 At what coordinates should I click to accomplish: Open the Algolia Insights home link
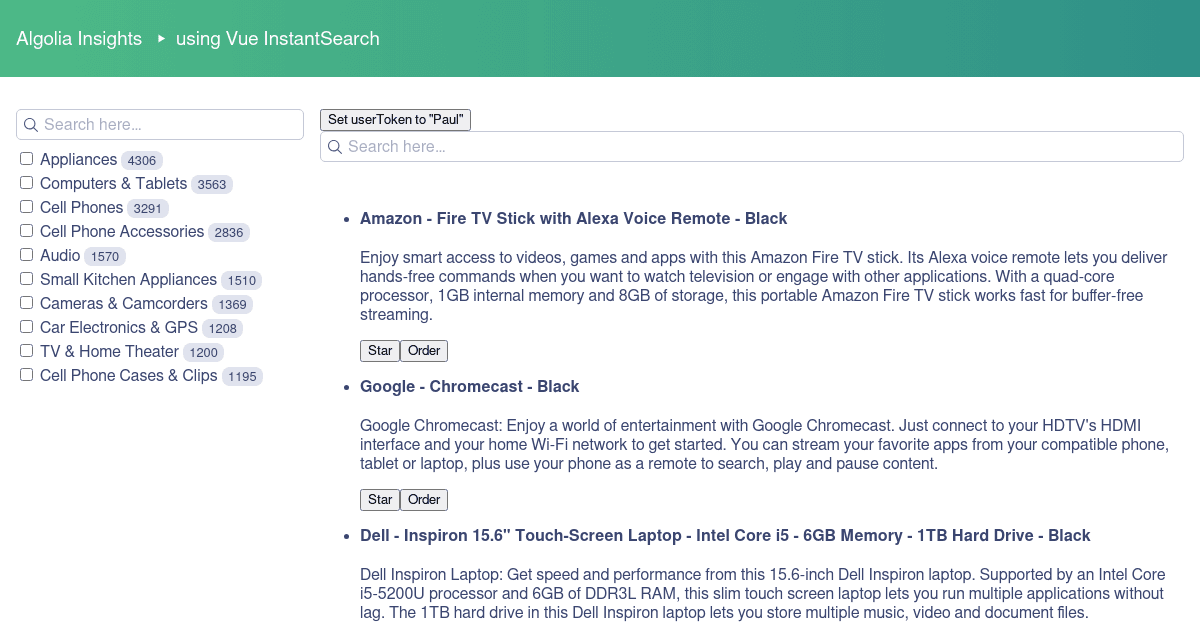[79, 38]
